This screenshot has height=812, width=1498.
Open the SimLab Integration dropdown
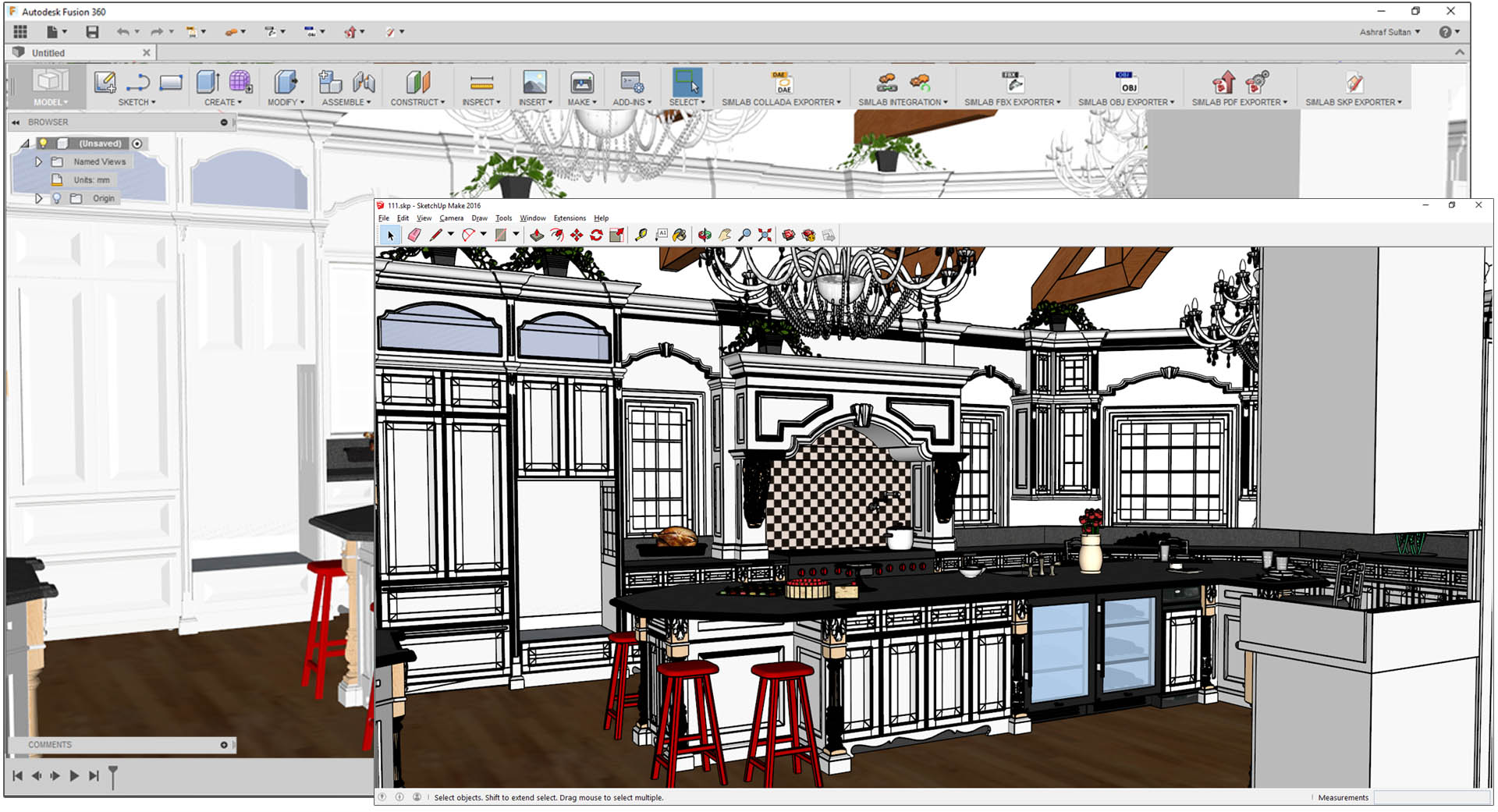[x=903, y=102]
